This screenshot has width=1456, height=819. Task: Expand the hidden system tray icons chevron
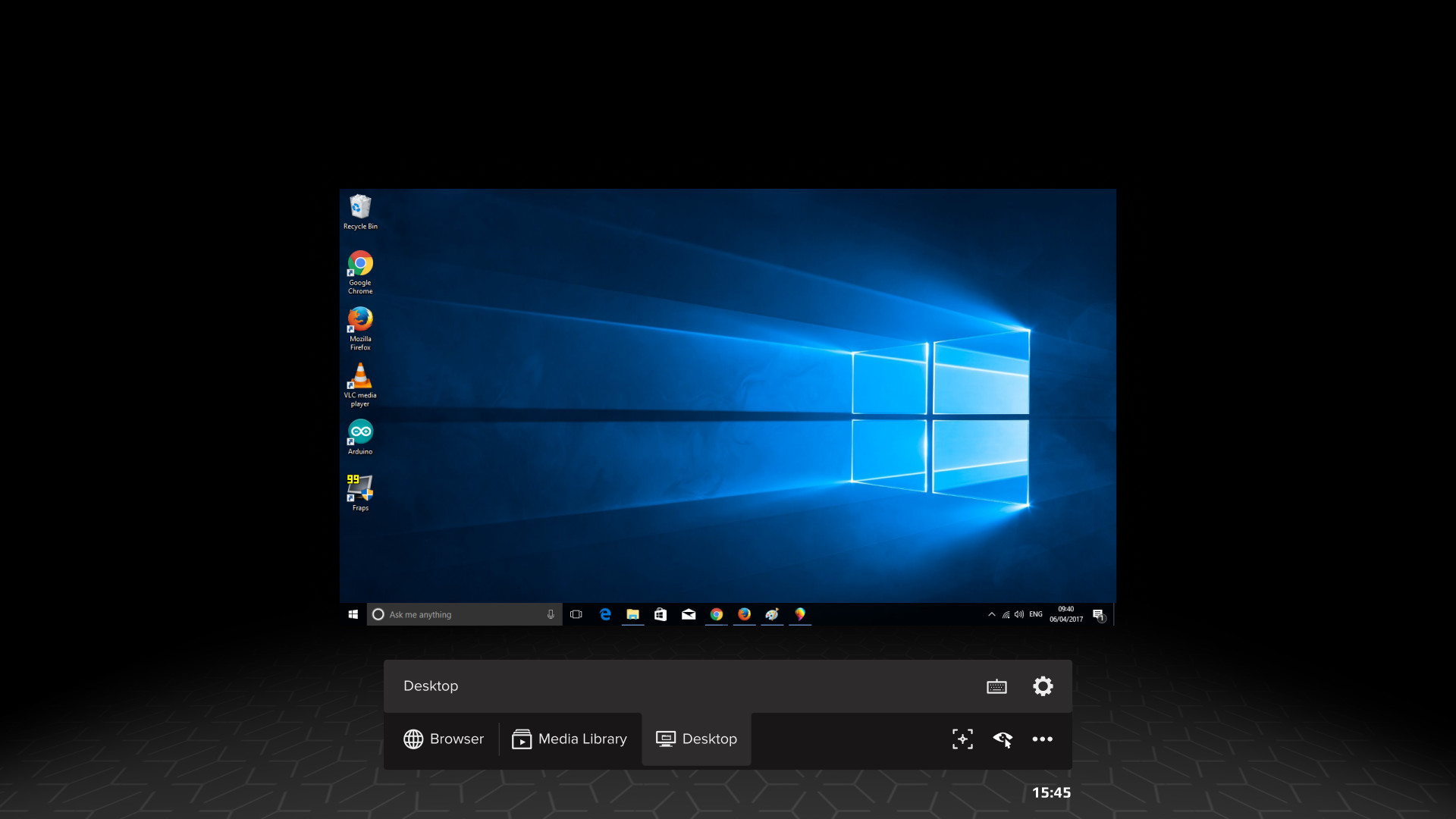[992, 614]
